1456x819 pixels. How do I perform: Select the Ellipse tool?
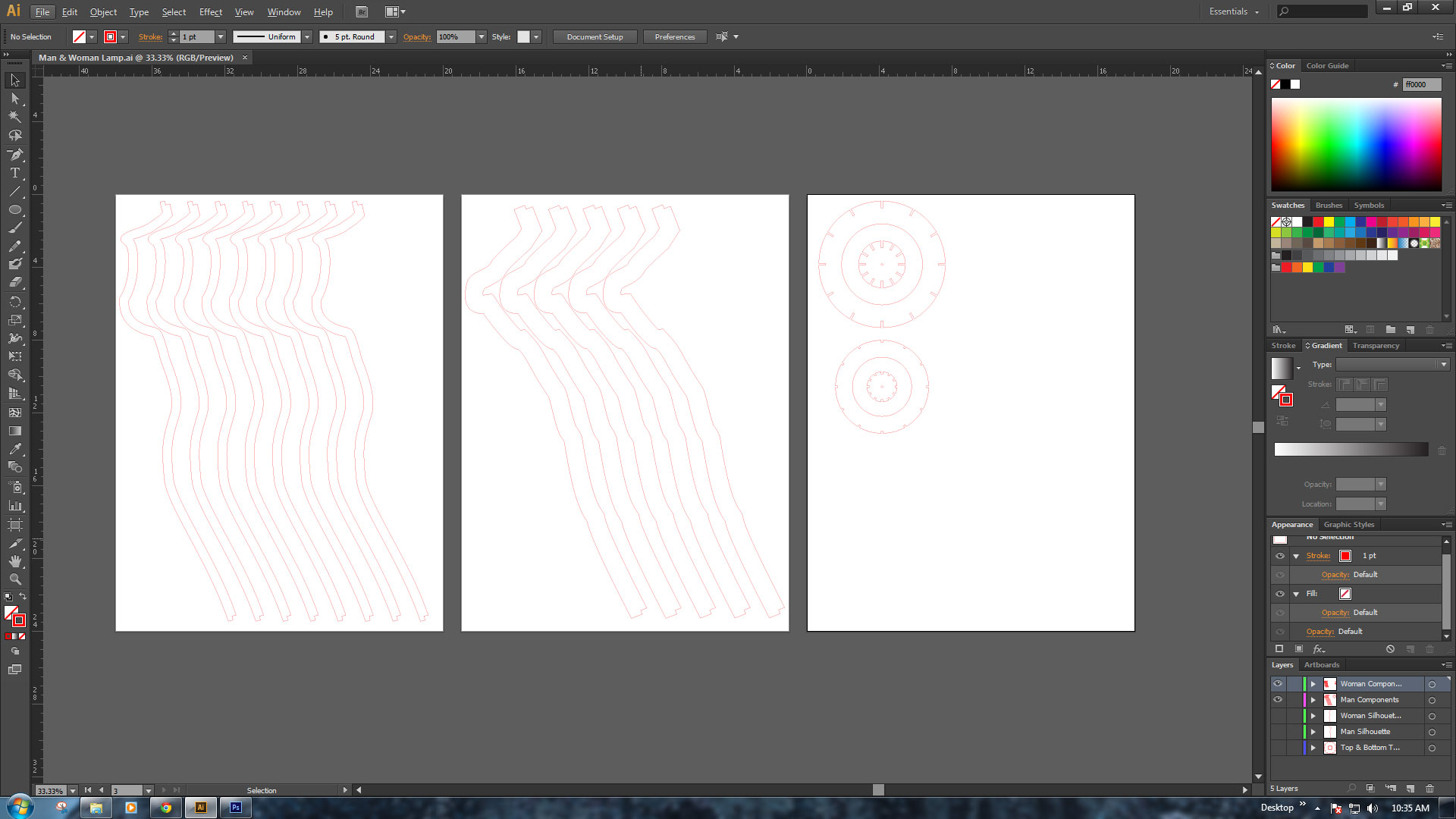tap(15, 210)
